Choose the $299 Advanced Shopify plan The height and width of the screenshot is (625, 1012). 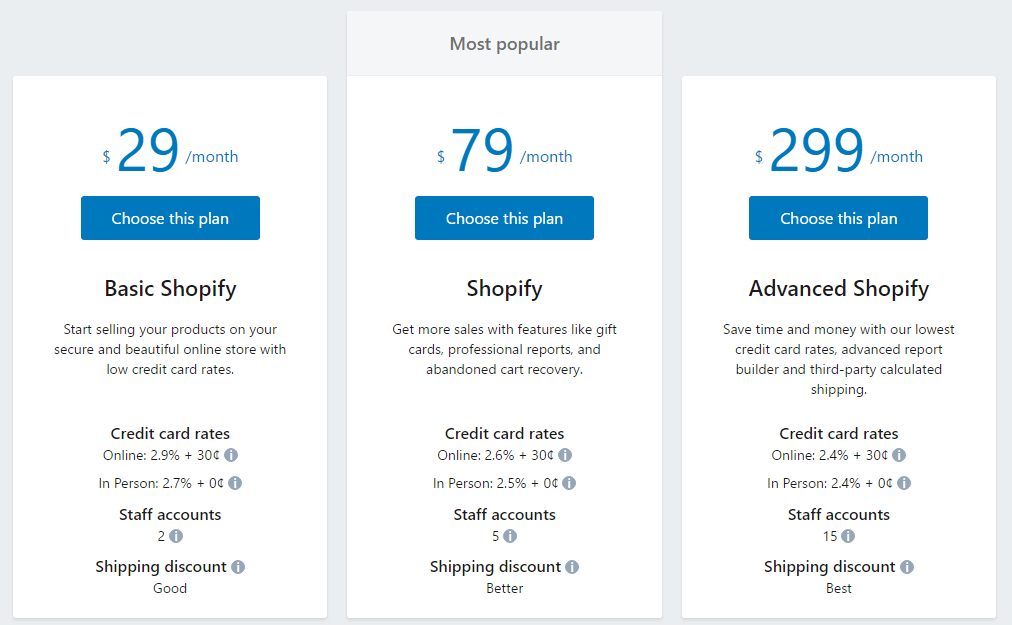(x=838, y=218)
